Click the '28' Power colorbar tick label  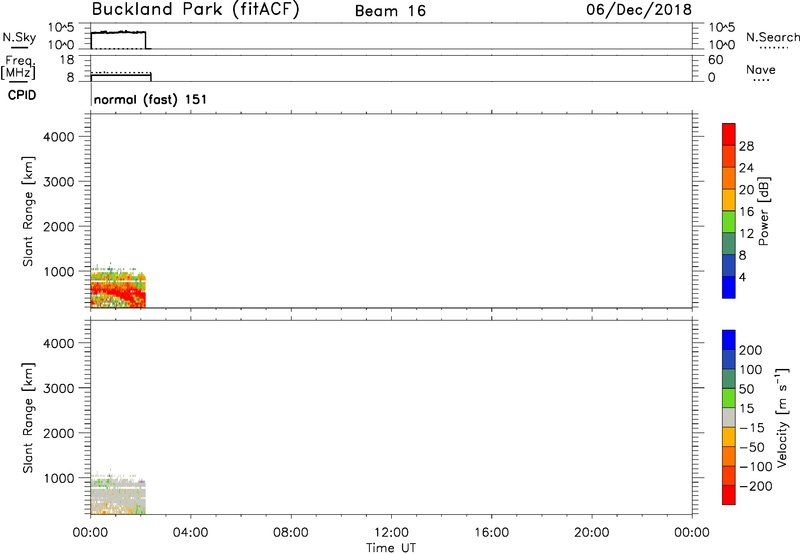pyautogui.click(x=746, y=146)
